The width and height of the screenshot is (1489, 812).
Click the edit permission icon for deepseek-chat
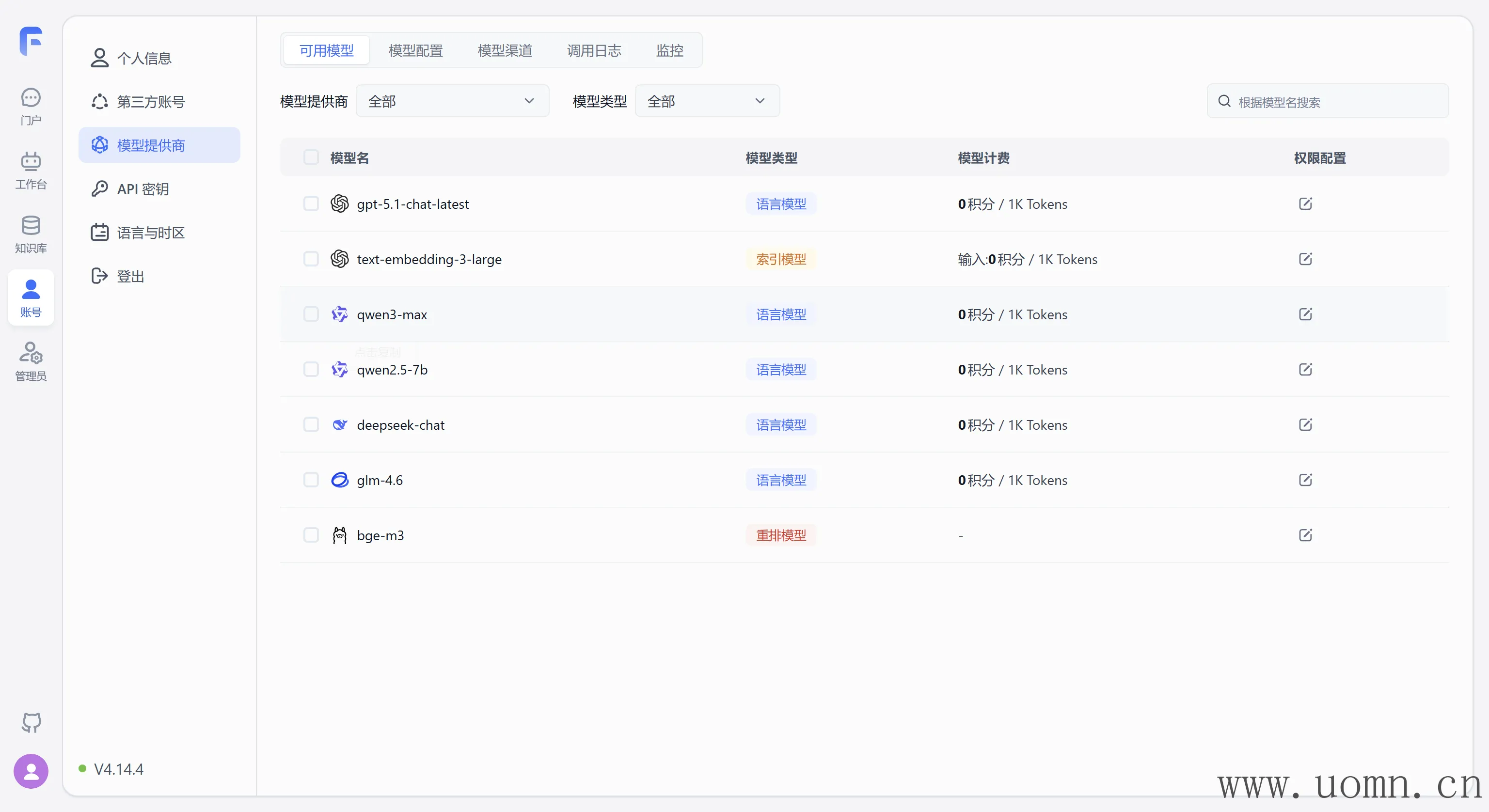[x=1305, y=425]
